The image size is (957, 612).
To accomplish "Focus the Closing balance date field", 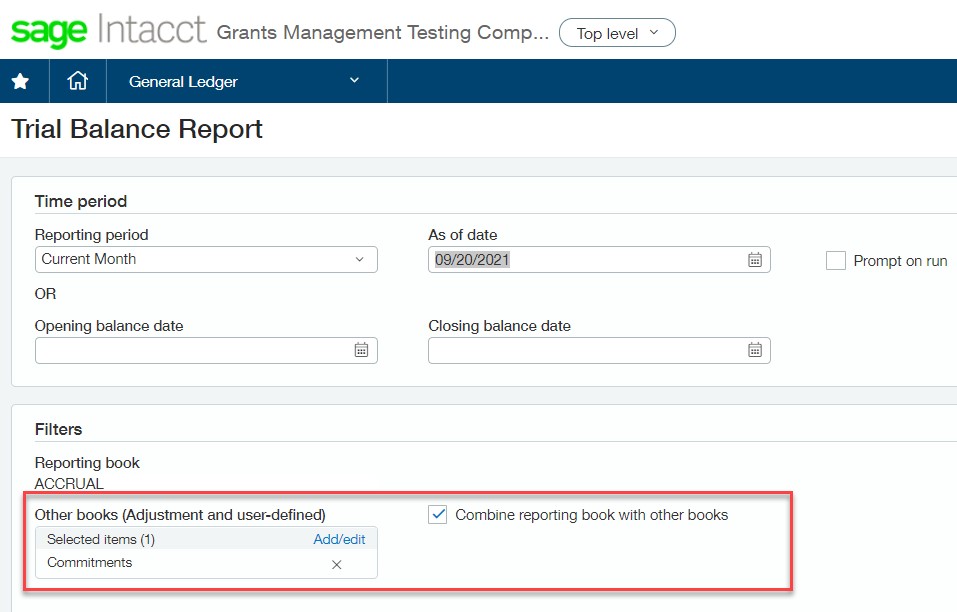I will click(585, 350).
